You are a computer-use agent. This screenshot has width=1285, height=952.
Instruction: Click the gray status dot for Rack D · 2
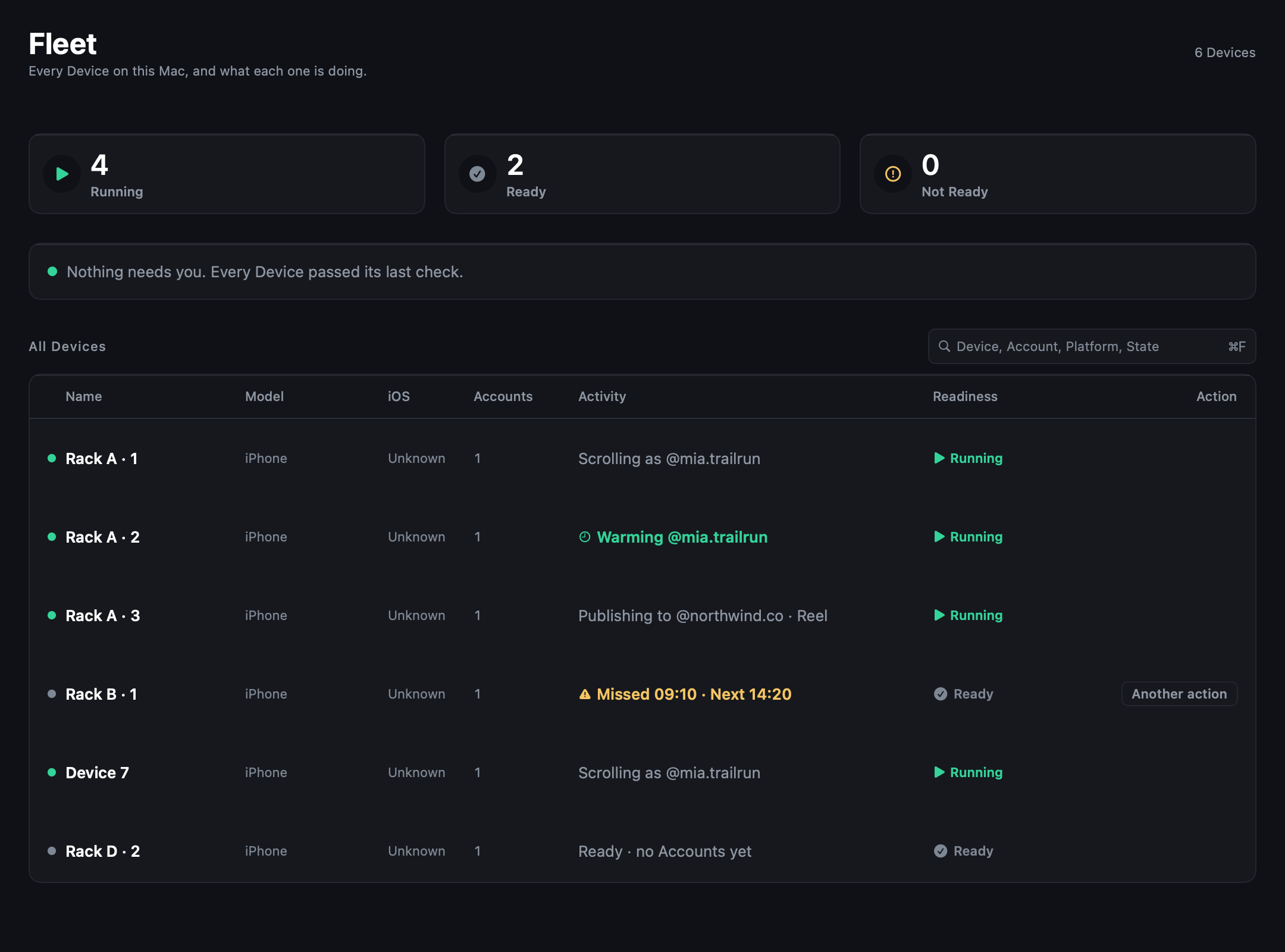[52, 851]
